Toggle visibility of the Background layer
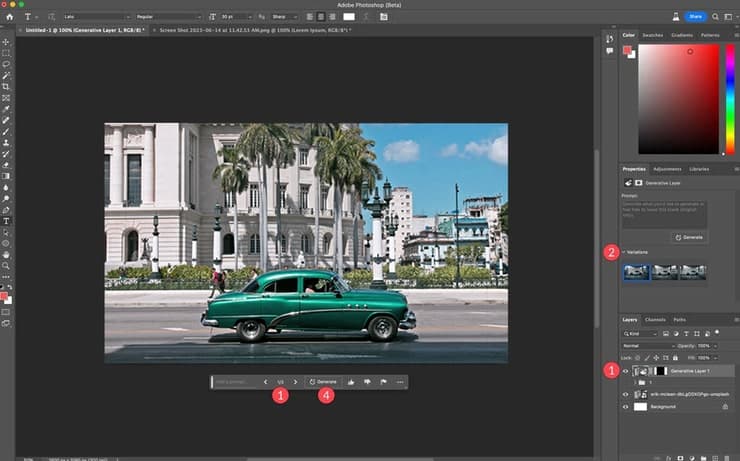740x461 pixels. tap(626, 406)
